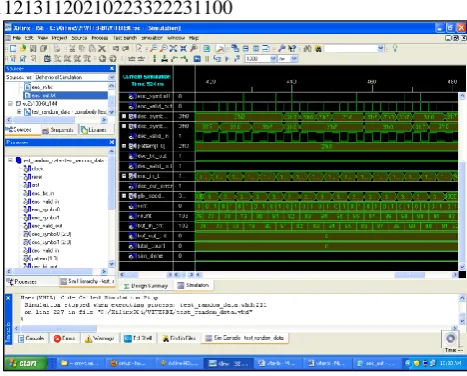The height and width of the screenshot is (376, 467).
Task: Open the Warnings tab in console
Action: (x=99, y=338)
